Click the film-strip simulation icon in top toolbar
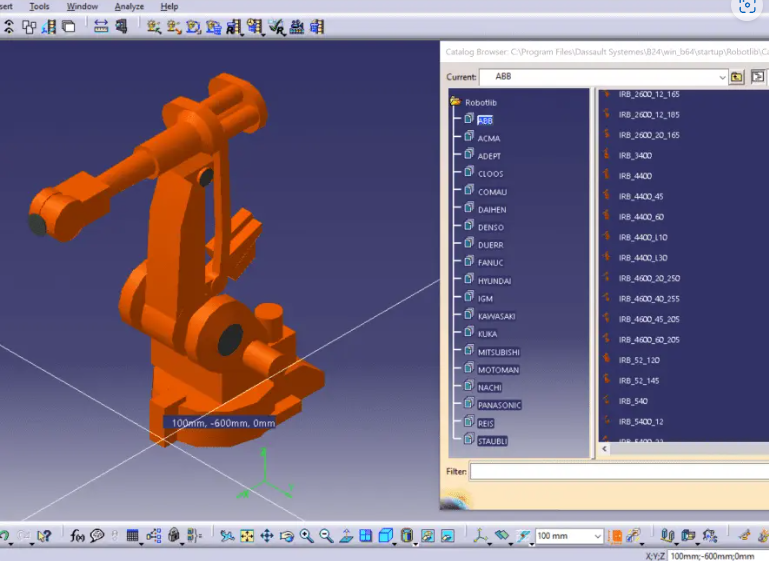 click(49, 26)
